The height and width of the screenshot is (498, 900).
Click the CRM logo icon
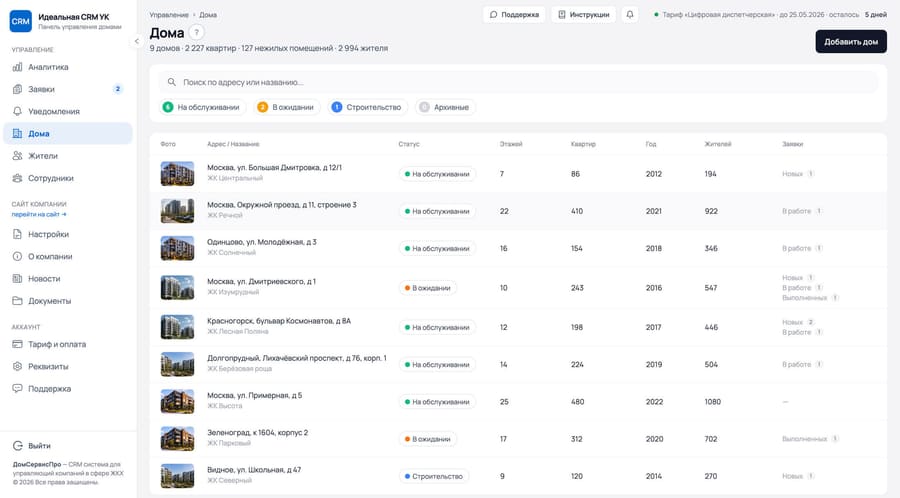tap(21, 21)
